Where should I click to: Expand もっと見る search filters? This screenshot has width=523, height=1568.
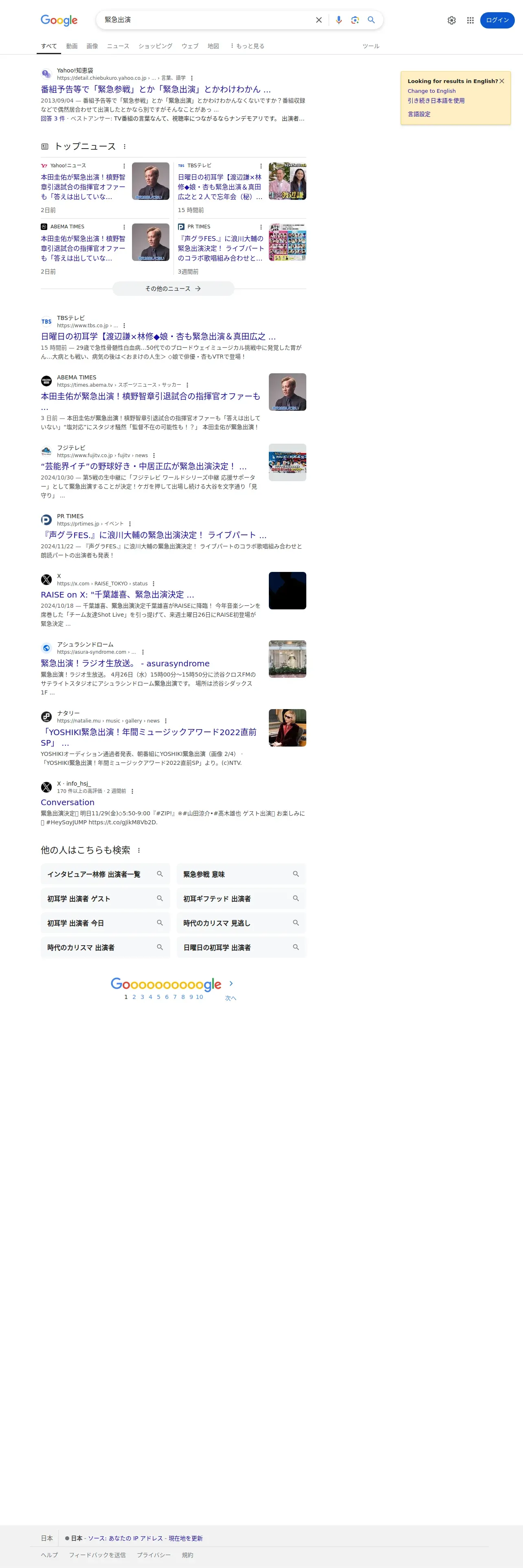point(247,46)
